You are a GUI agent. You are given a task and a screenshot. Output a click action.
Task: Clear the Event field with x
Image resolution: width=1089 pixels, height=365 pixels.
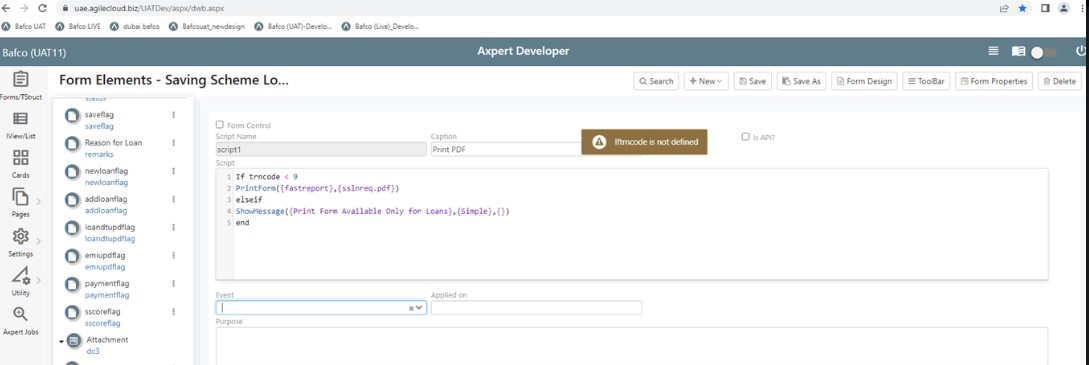point(410,308)
